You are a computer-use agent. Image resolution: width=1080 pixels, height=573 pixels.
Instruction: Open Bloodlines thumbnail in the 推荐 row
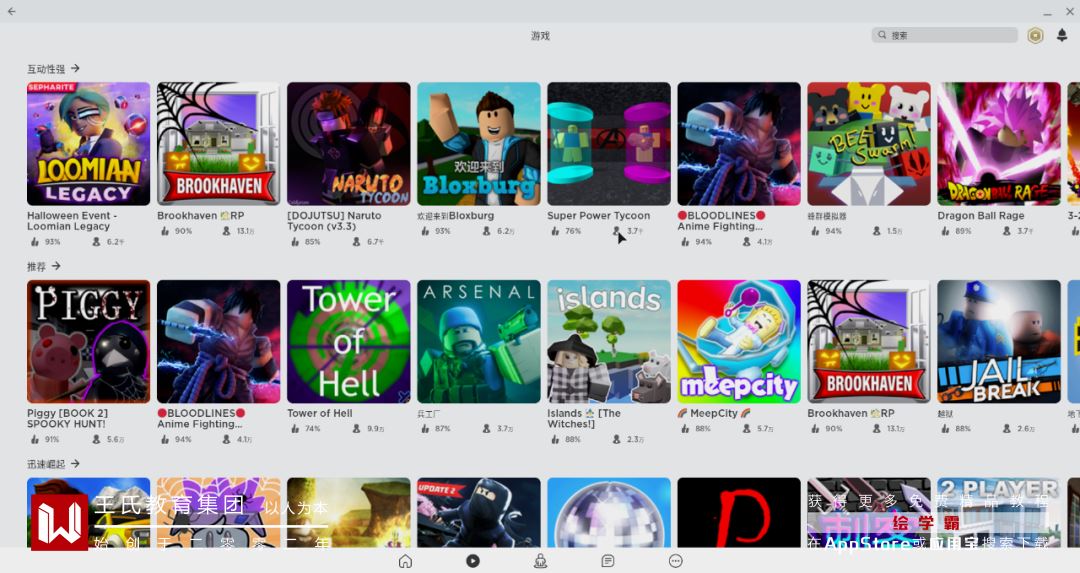click(218, 342)
